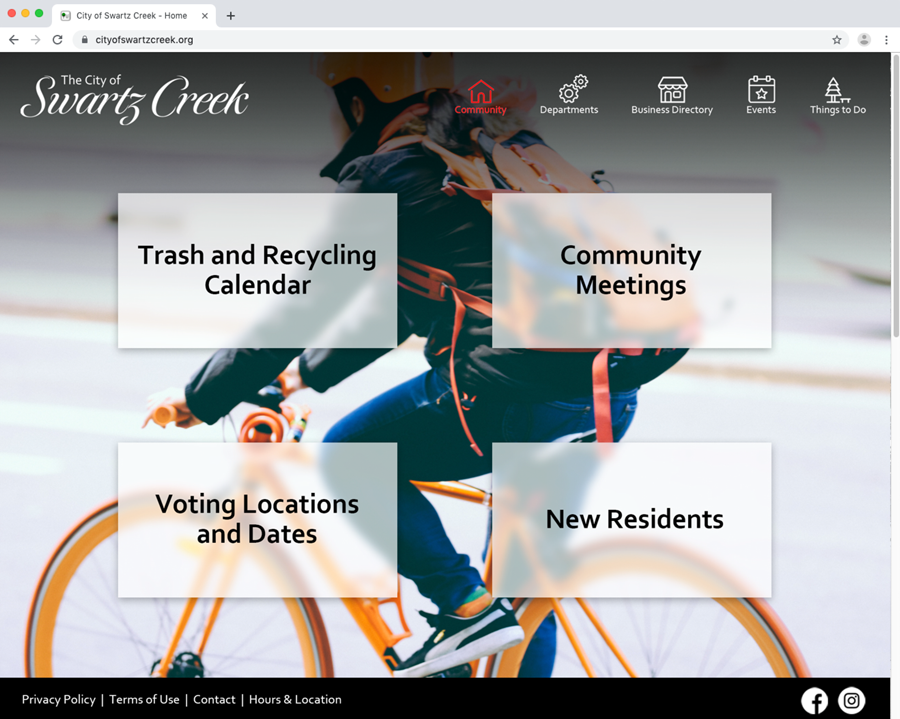Screen dimensions: 900x719
Task: Open the Trash and Recycling Calendar
Action: pyautogui.click(x=257, y=270)
